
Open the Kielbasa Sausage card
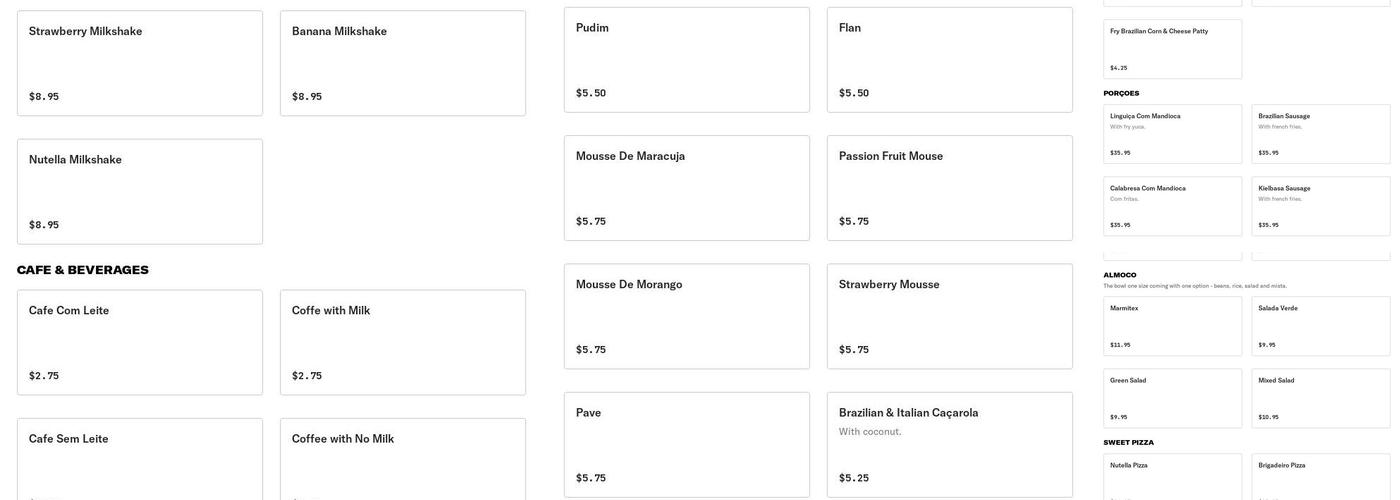coord(1320,206)
